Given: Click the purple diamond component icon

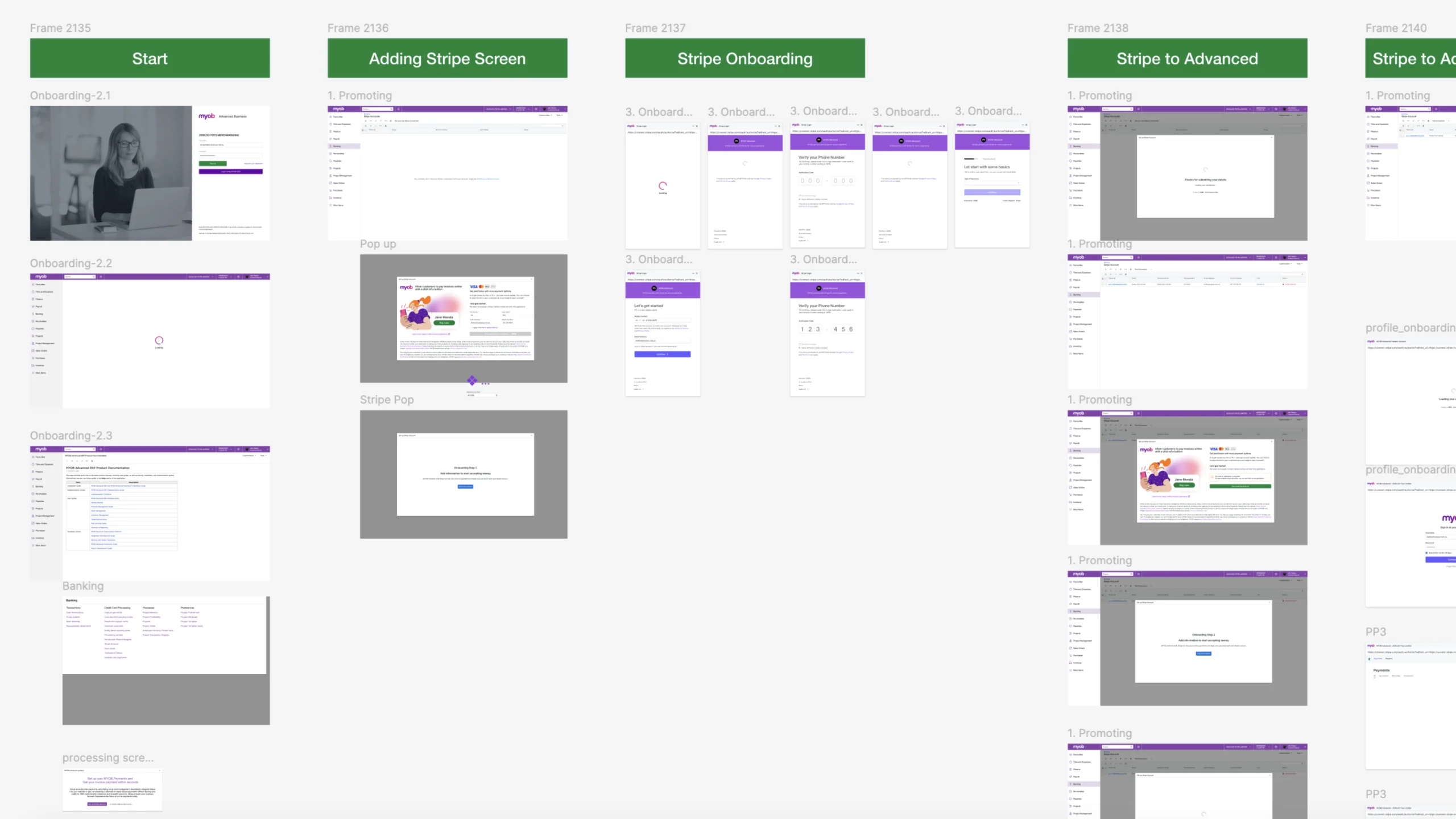Looking at the screenshot, I should [x=472, y=380].
